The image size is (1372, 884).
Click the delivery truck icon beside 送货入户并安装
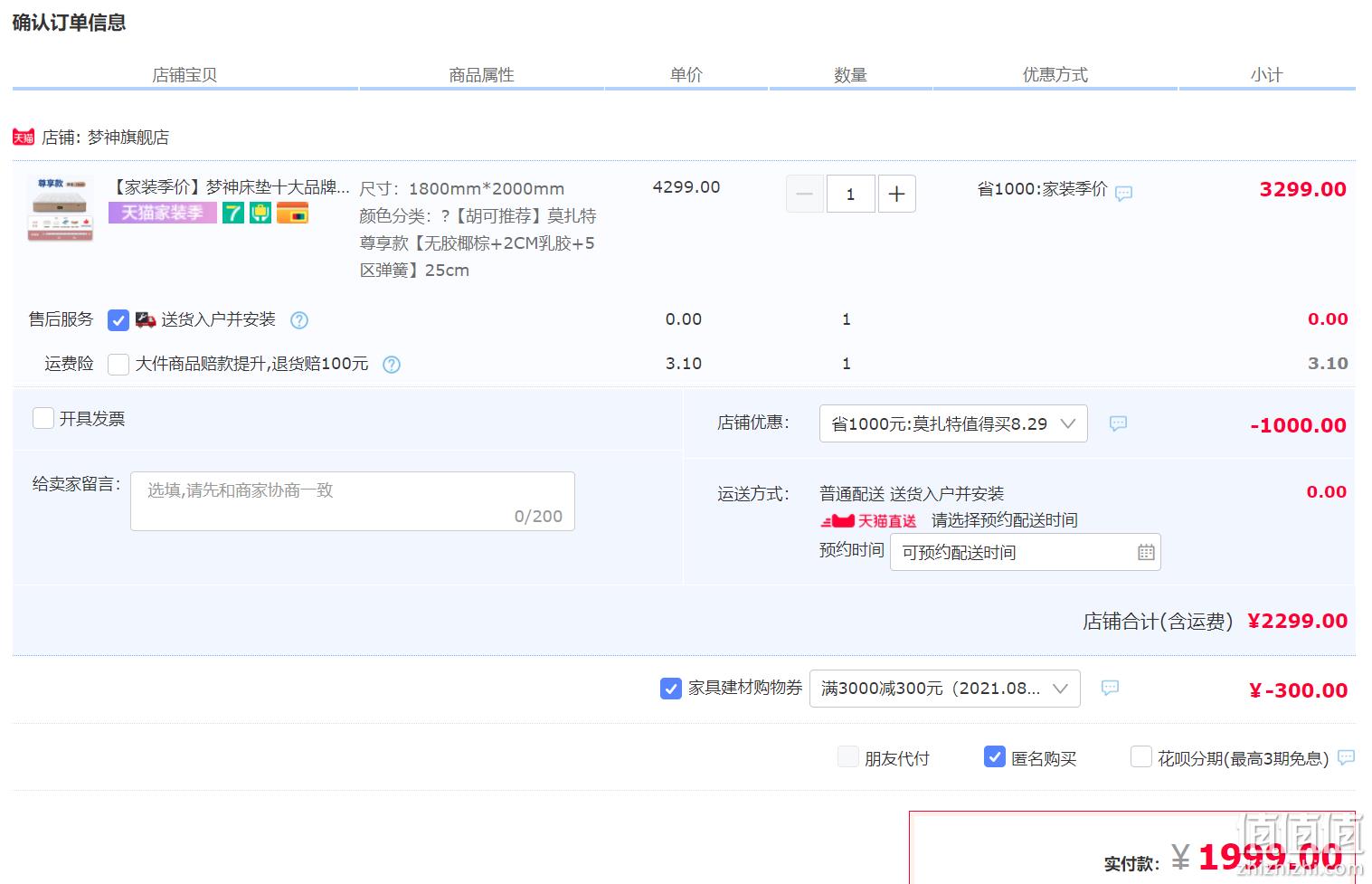(x=146, y=319)
